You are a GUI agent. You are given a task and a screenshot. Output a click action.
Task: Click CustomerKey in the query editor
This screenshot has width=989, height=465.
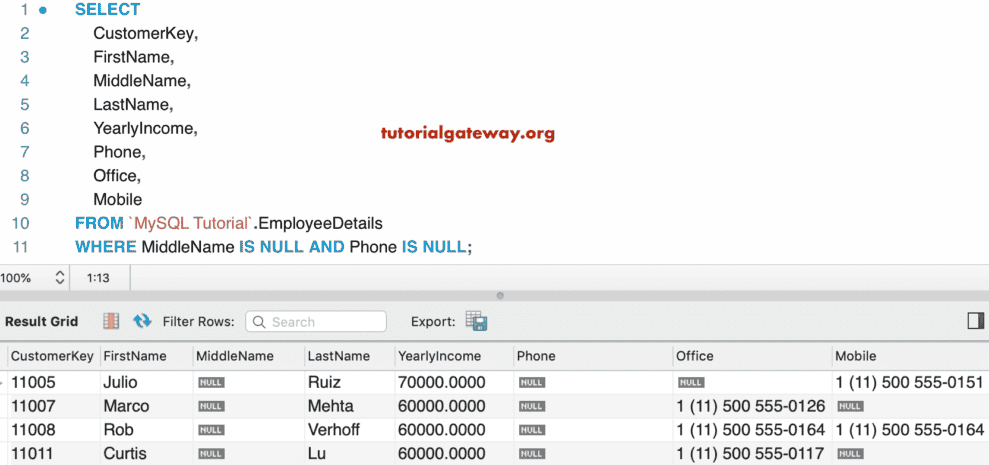pyautogui.click(x=146, y=33)
